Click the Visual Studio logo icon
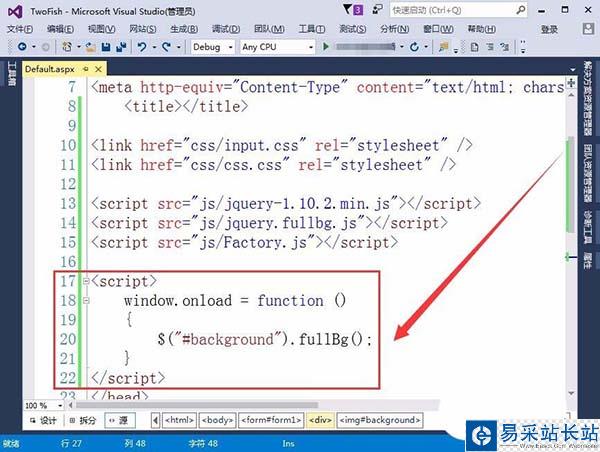600x452 pixels. [x=15, y=11]
